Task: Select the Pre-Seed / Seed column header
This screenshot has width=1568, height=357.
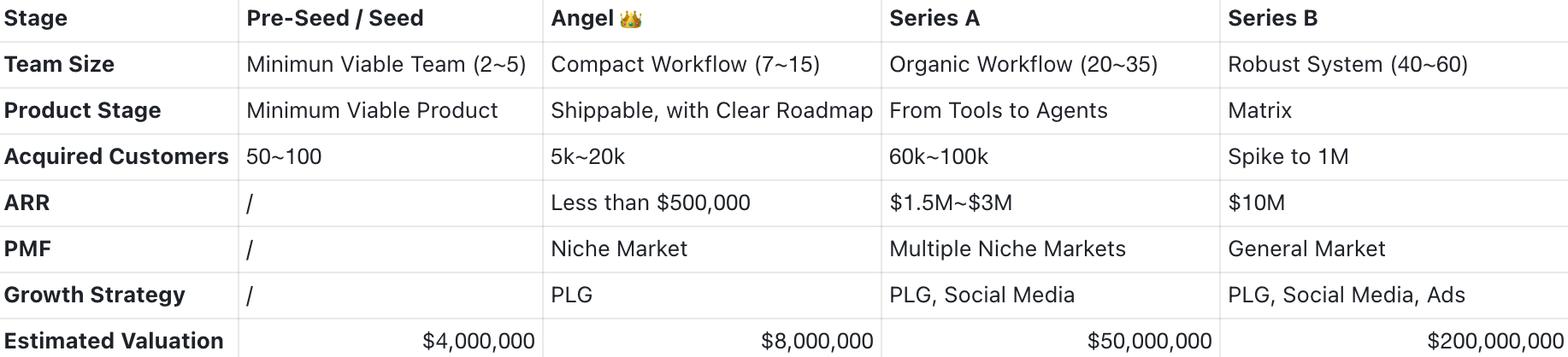Action: tap(391, 19)
